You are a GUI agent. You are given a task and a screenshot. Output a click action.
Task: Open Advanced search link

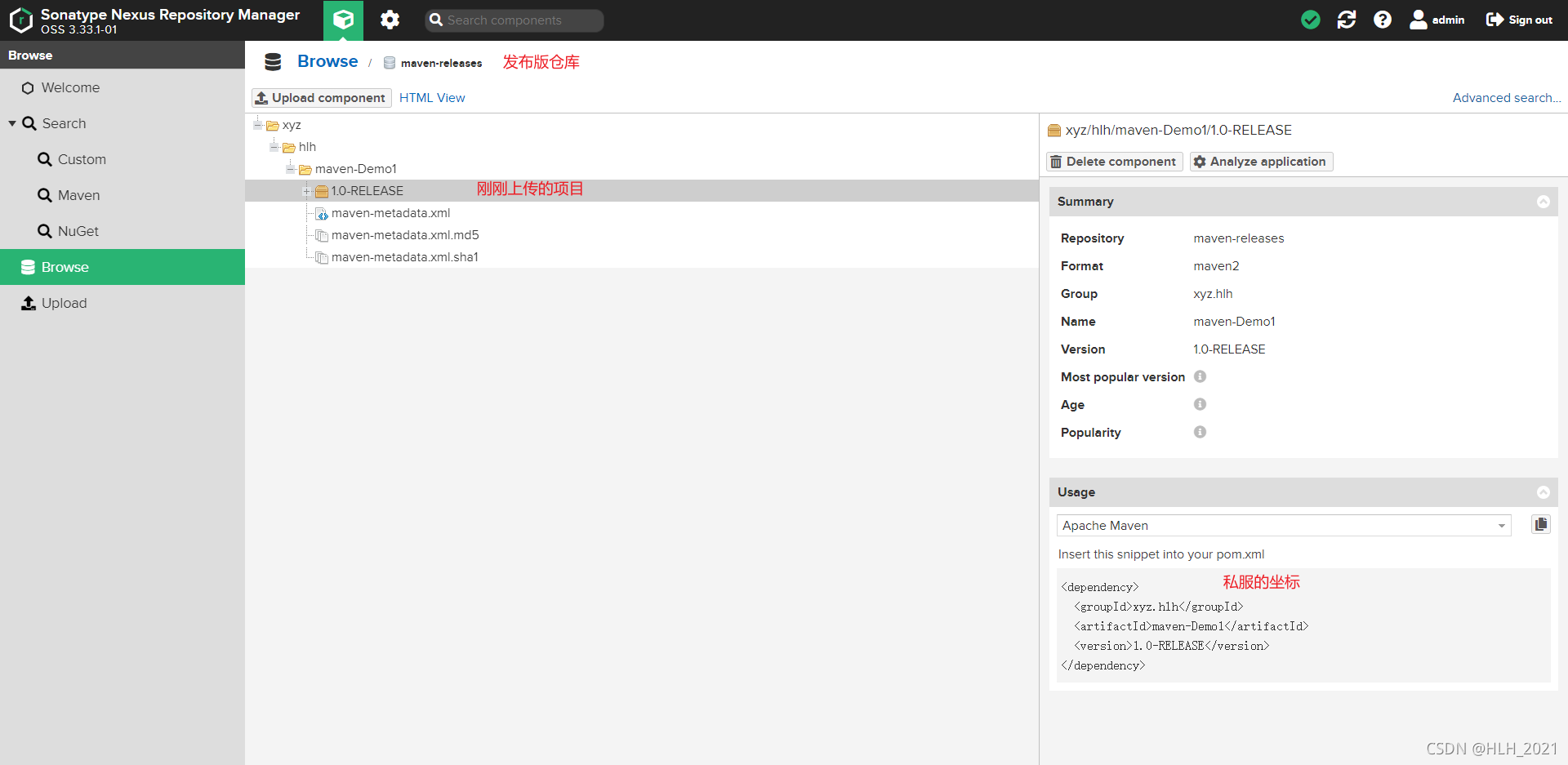[1506, 98]
